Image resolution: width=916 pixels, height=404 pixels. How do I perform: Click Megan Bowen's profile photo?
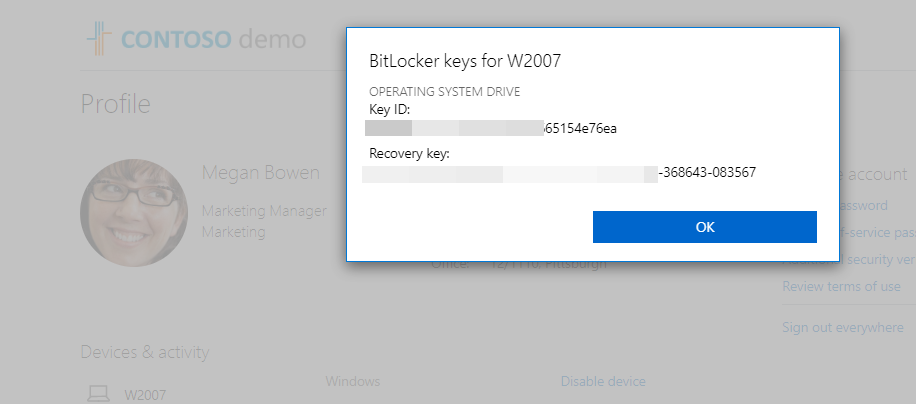(x=134, y=213)
